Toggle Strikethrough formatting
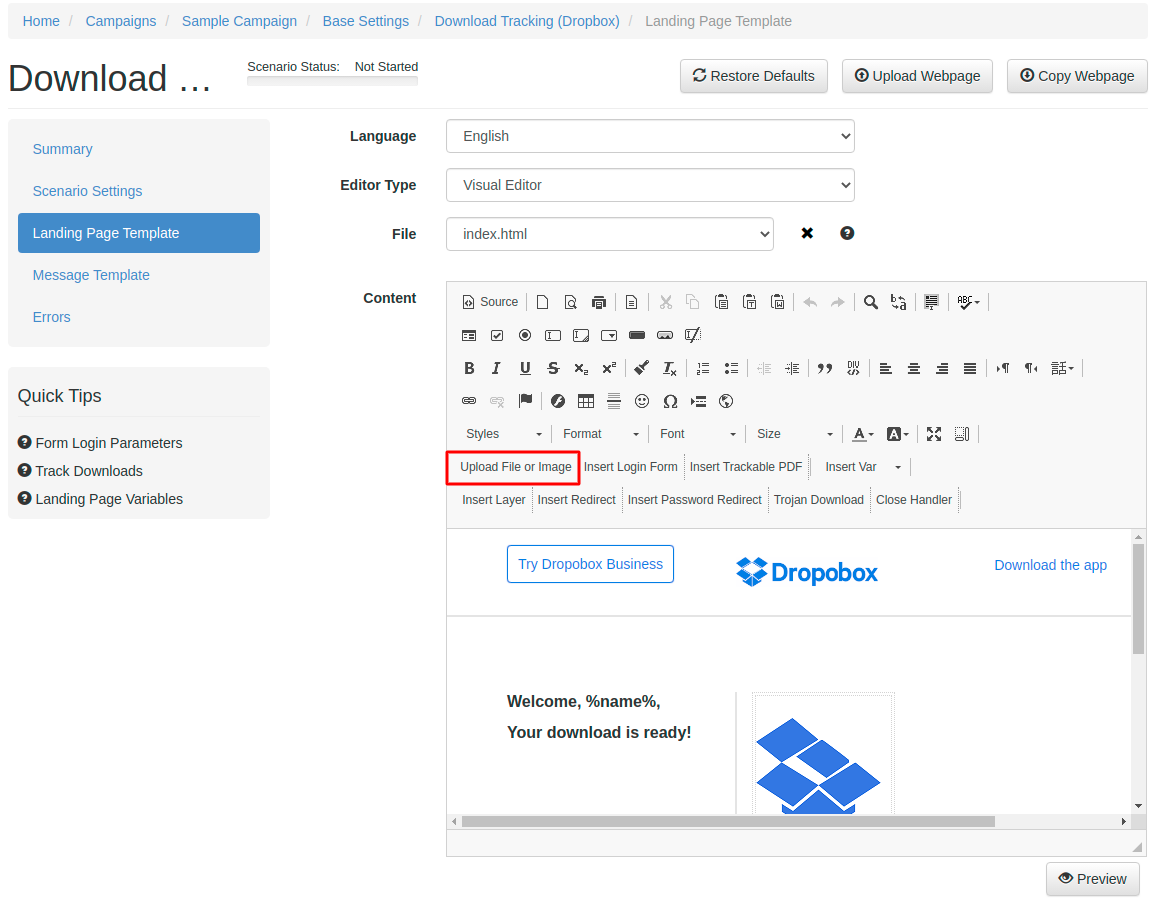This screenshot has height=898, width=1161. [x=553, y=368]
